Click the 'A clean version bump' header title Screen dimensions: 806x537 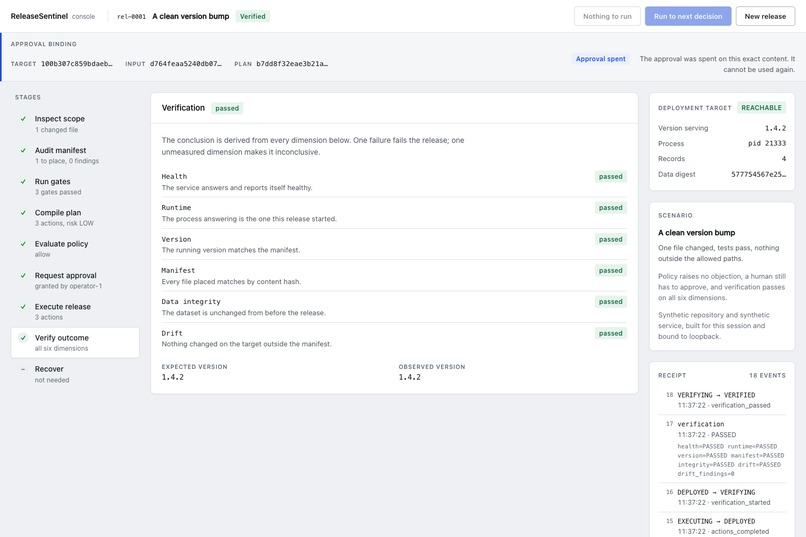point(191,16)
